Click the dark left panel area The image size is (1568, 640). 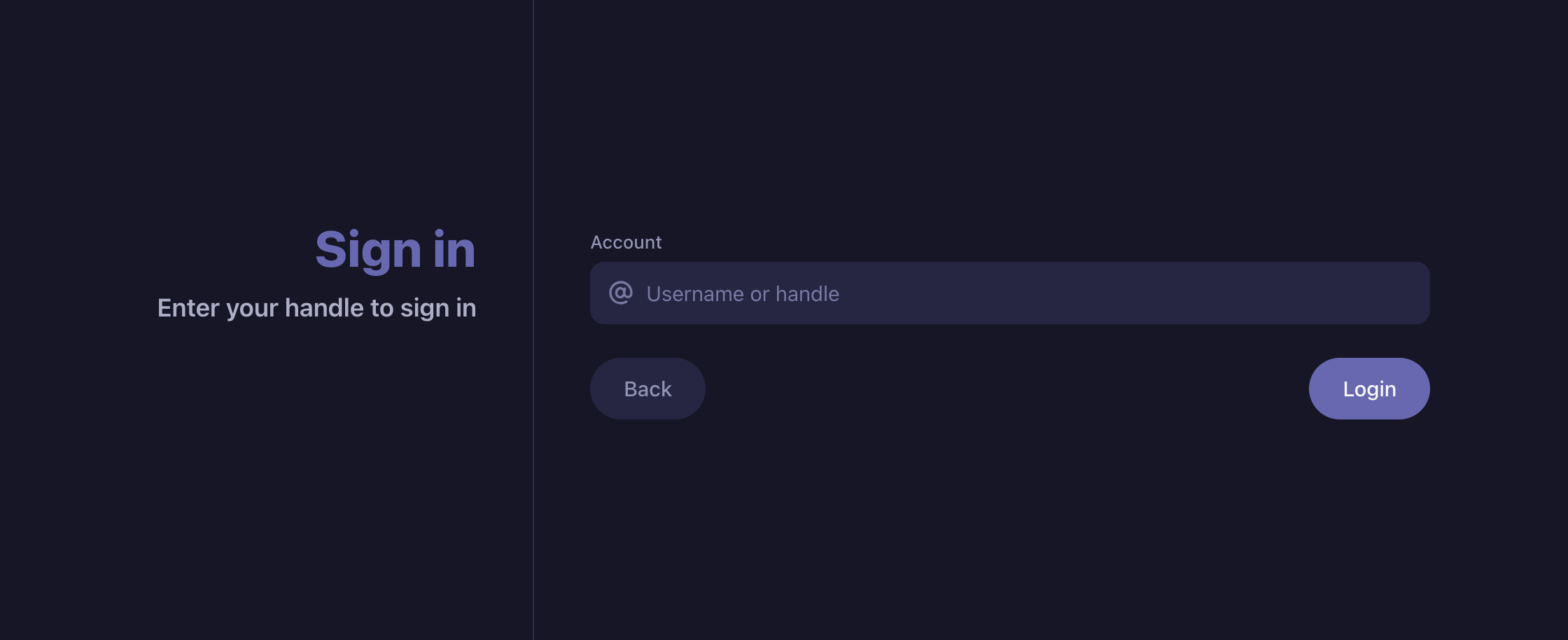click(266, 490)
